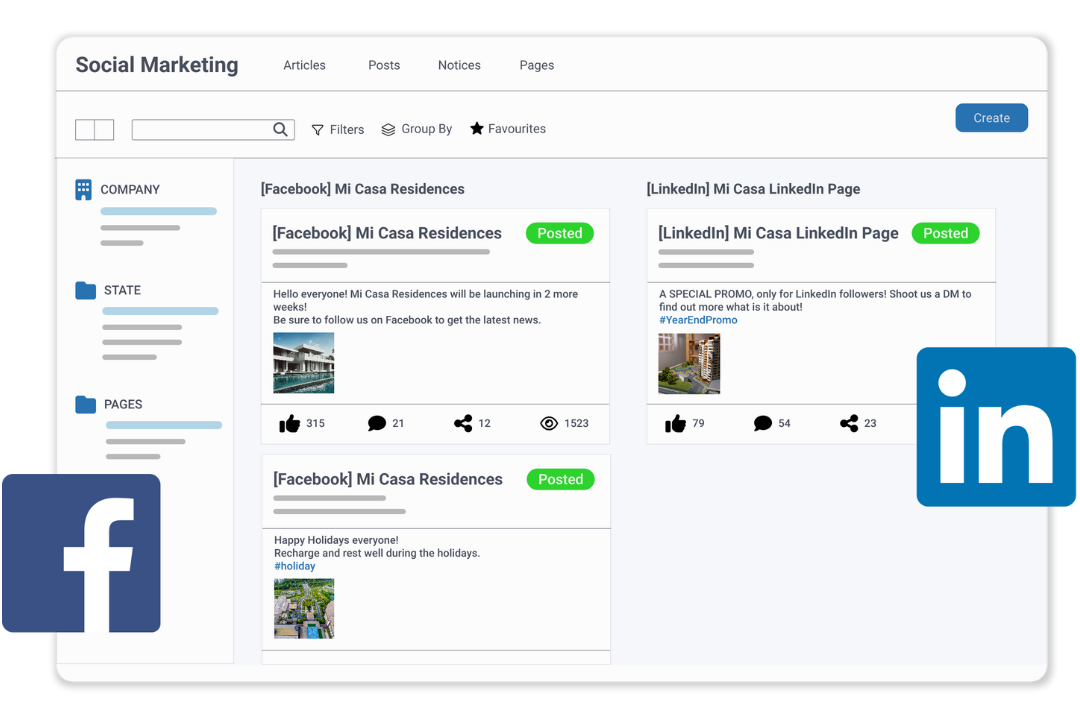Click thumbs-up icon with 315 likes
The height and width of the screenshot is (720, 1080).
pyautogui.click(x=289, y=423)
